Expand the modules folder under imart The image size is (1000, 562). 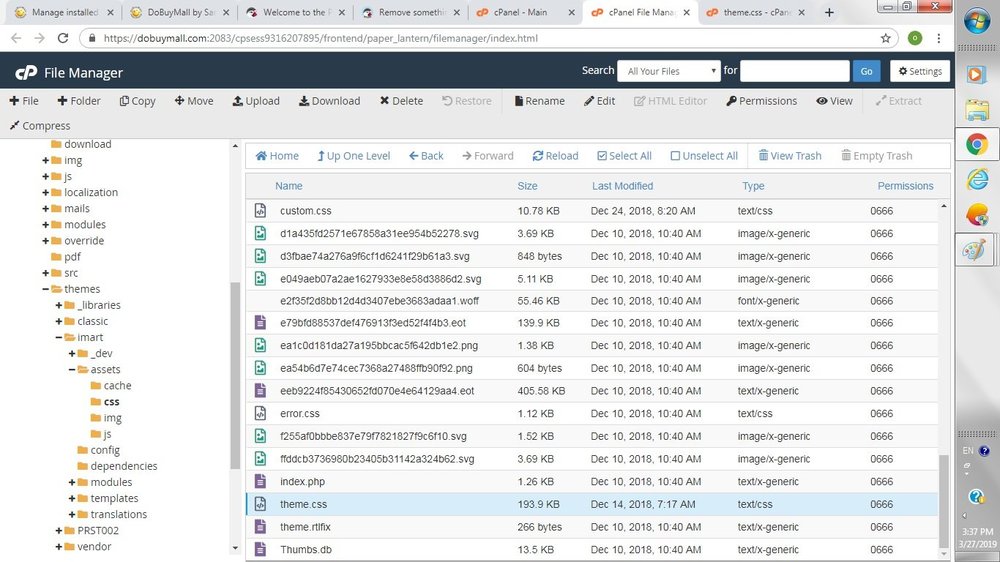[x=72, y=482]
